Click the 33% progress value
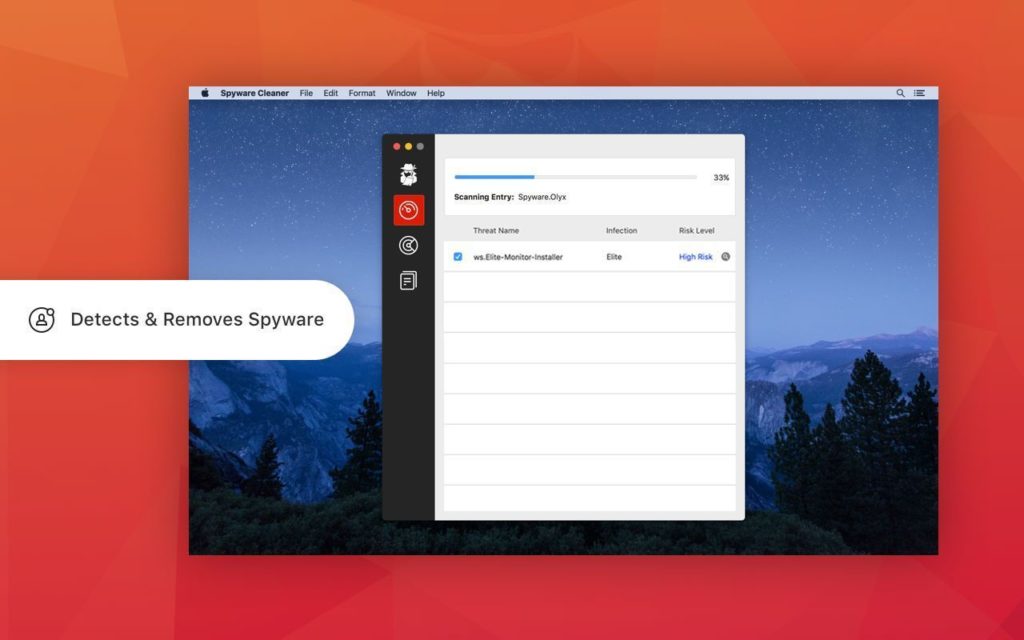 click(721, 178)
